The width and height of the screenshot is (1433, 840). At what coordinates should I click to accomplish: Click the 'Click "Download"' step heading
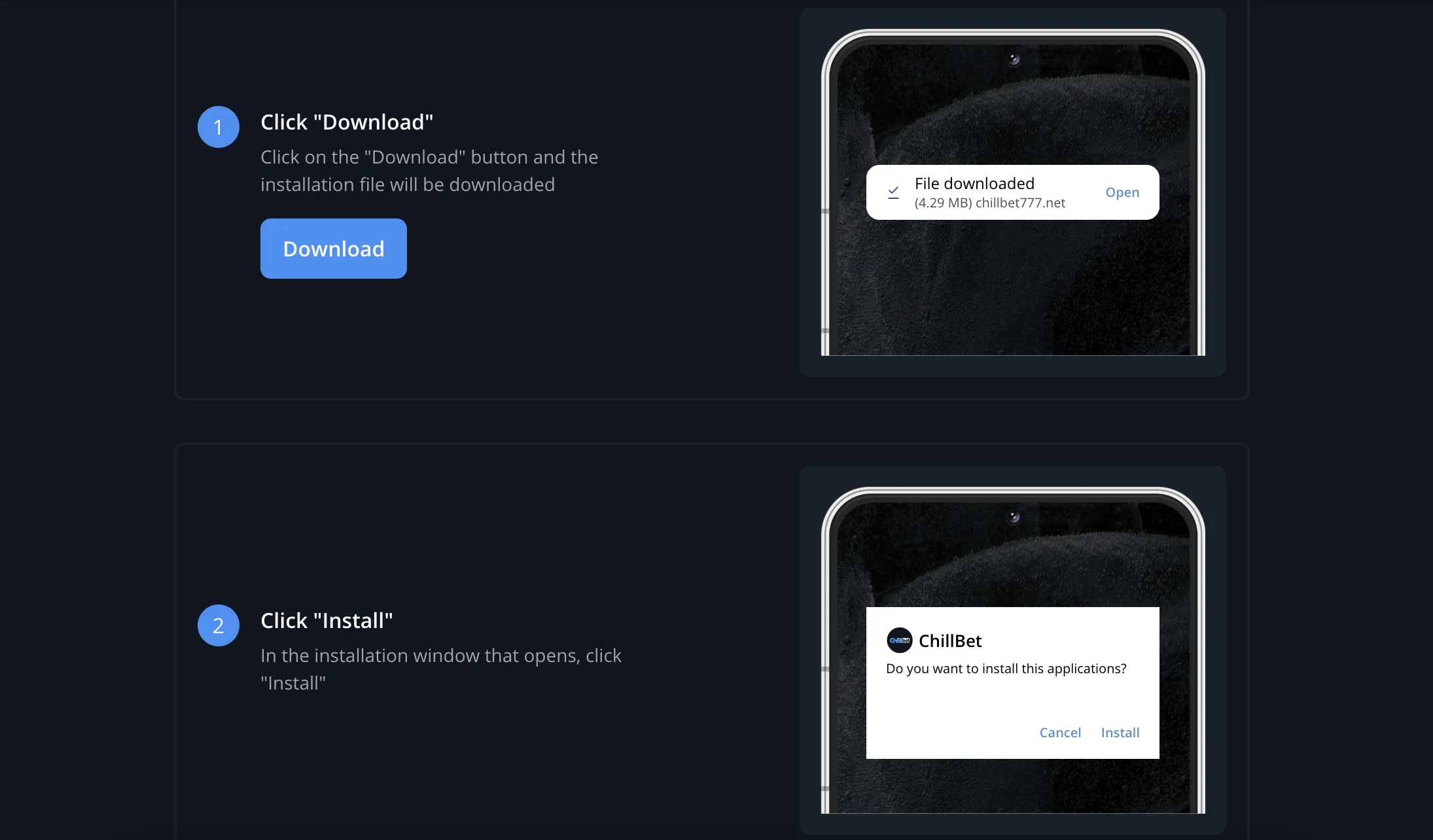coord(347,122)
